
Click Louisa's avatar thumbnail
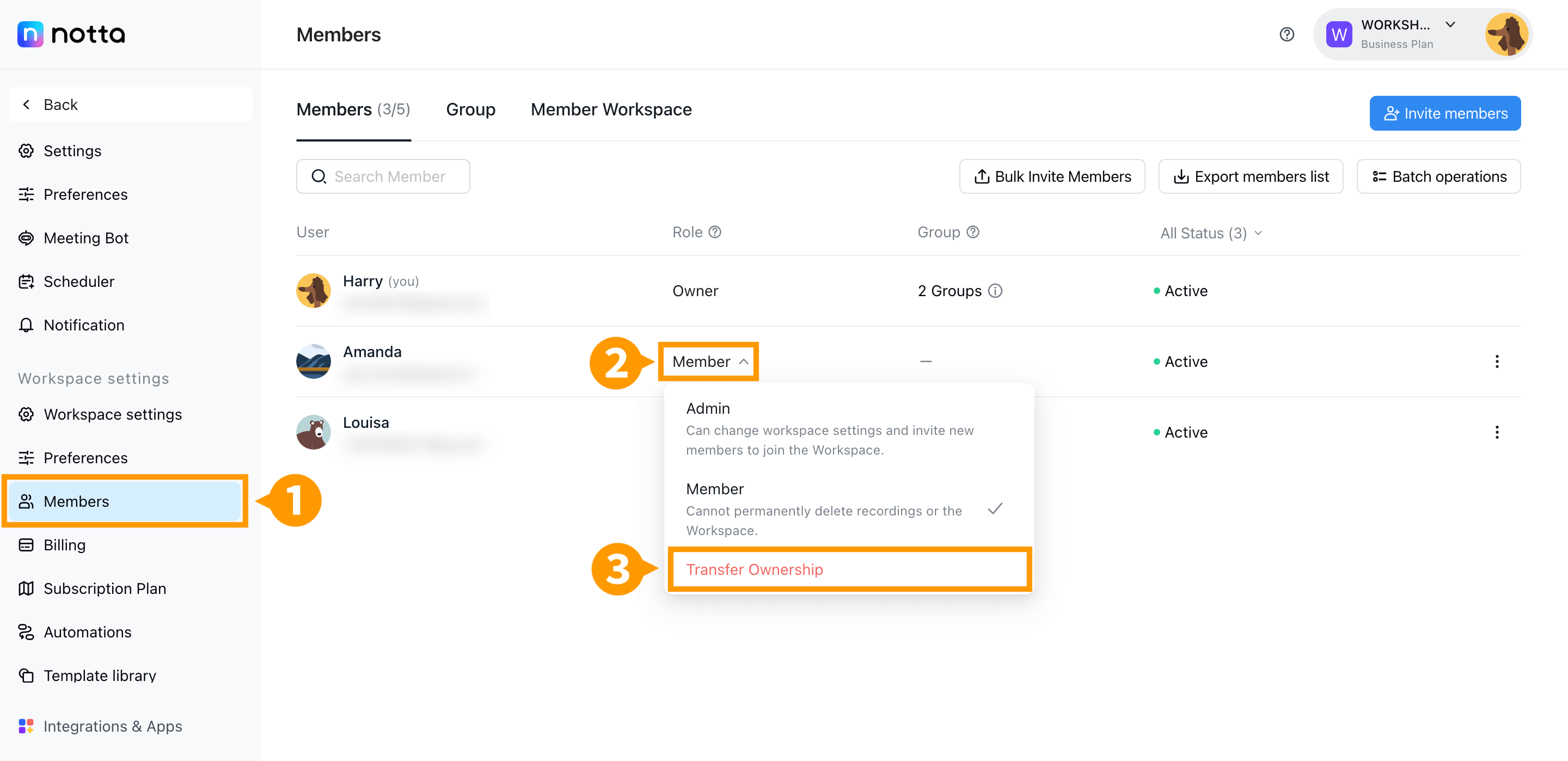[314, 432]
